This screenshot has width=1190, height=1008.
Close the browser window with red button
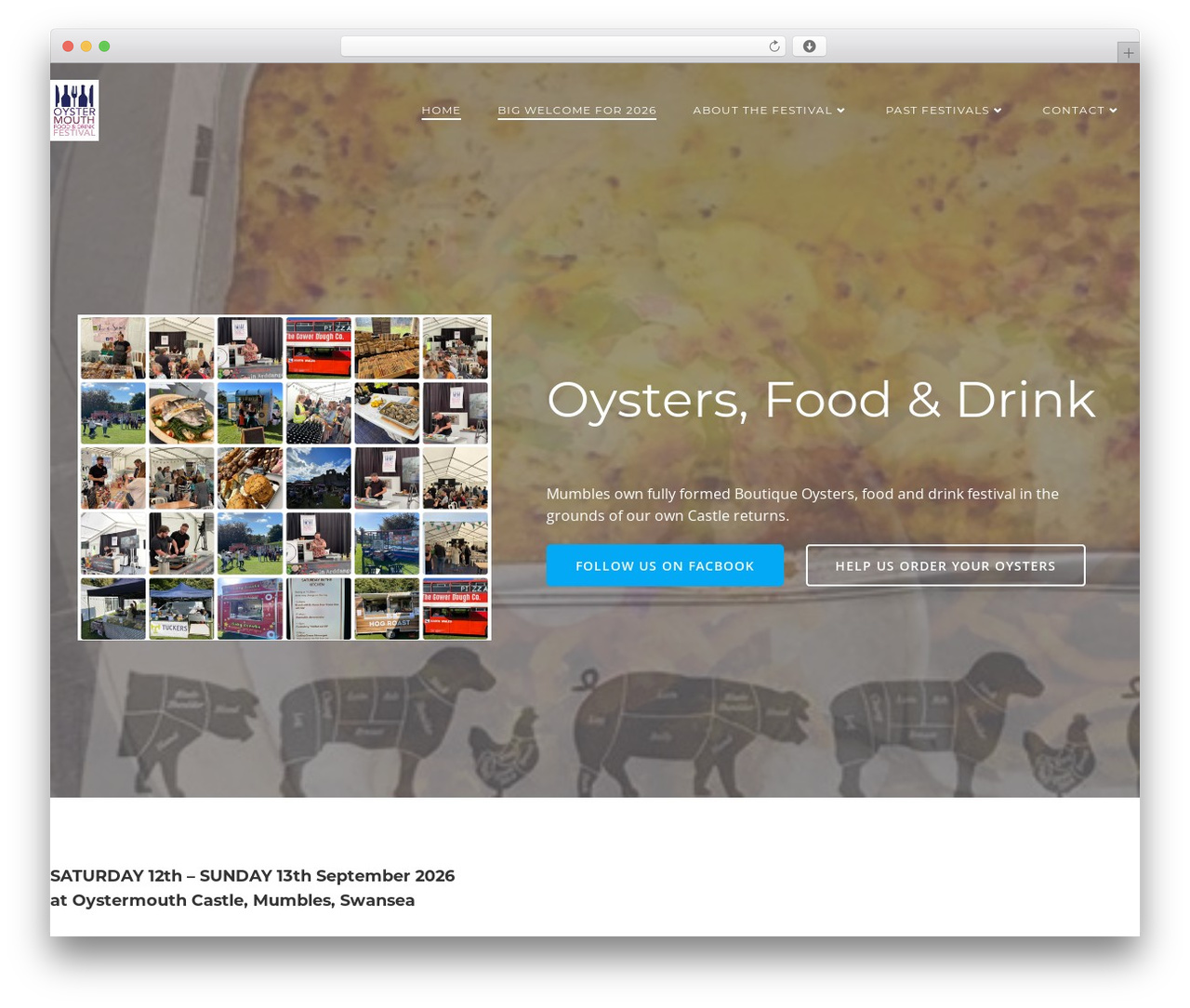coord(68,46)
